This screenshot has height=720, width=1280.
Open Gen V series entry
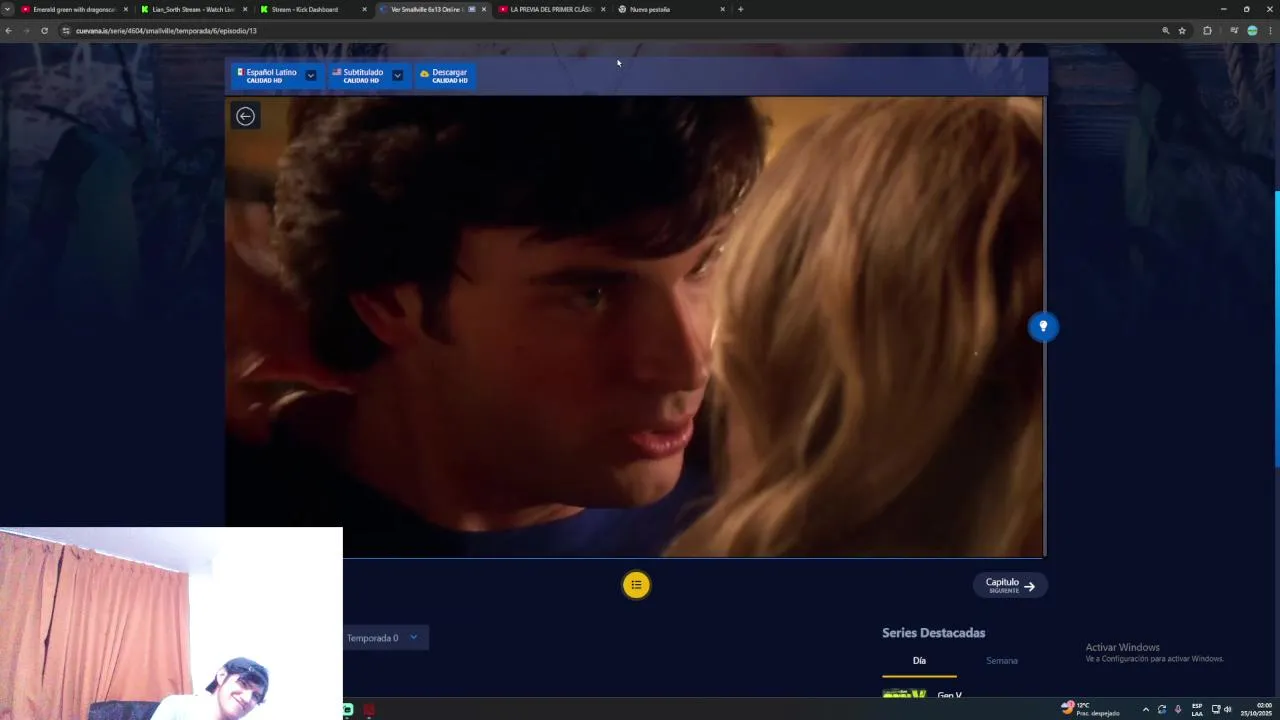pos(949,694)
